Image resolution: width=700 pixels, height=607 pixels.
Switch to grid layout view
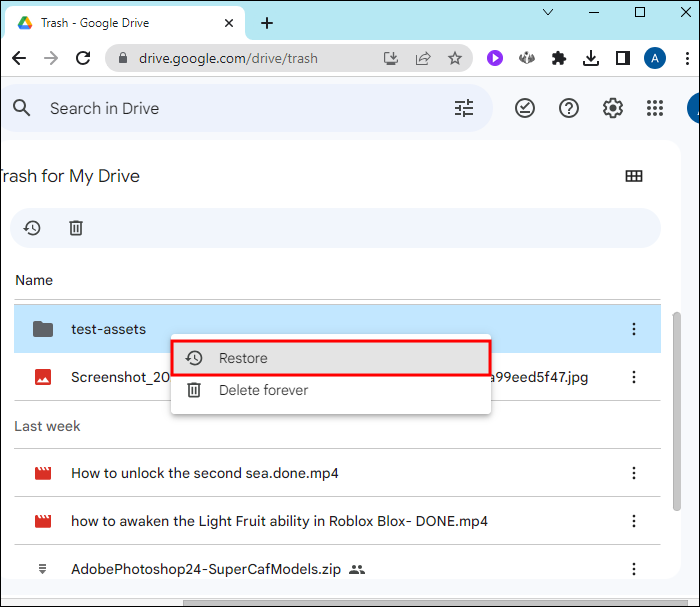(x=634, y=176)
